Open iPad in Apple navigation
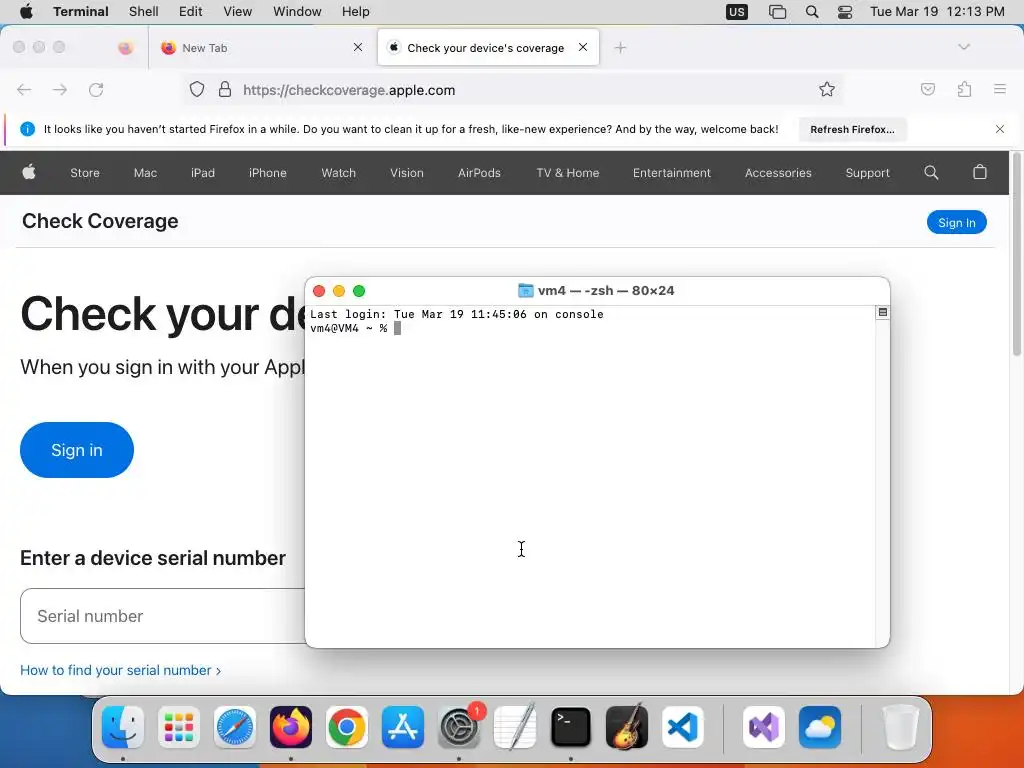Screen dimensions: 1024x768 pyautogui.click(x=202, y=173)
